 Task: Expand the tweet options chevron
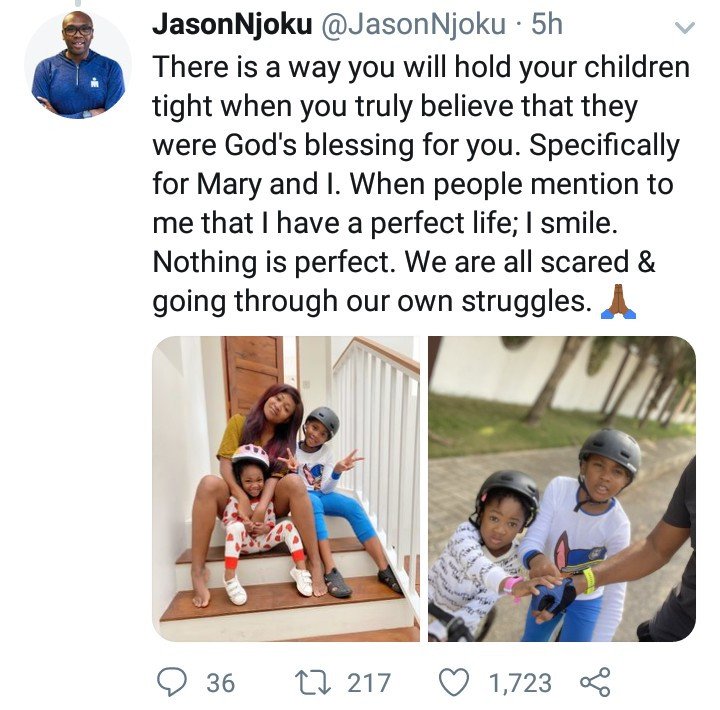coord(684,28)
